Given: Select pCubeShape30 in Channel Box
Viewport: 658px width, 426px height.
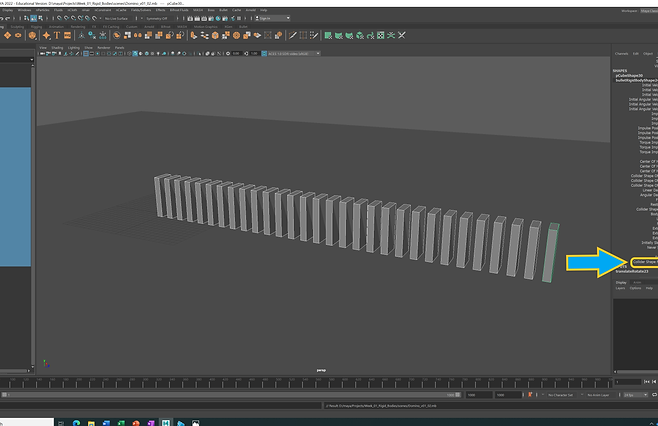Looking at the screenshot, I should pyautogui.click(x=629, y=76).
